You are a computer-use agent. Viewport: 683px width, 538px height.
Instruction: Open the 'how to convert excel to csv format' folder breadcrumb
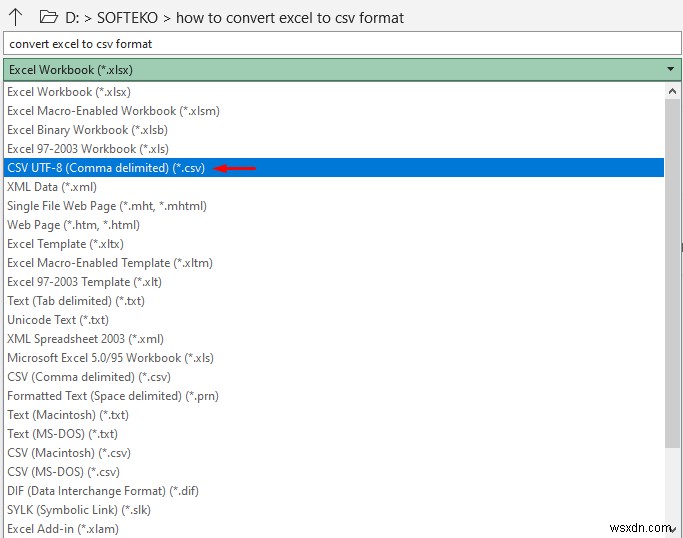click(x=290, y=18)
